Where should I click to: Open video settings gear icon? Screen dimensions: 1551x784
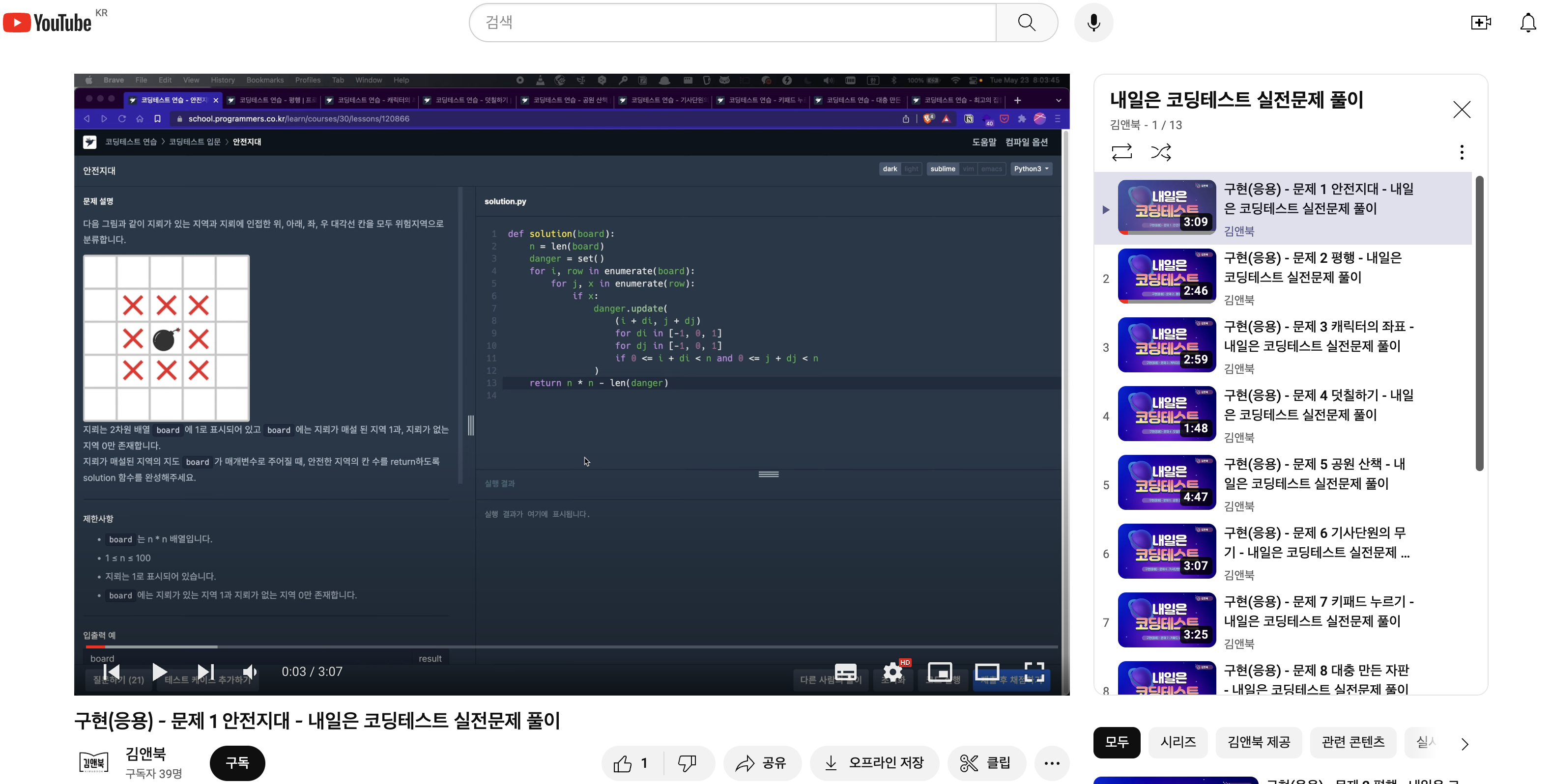[x=892, y=672]
